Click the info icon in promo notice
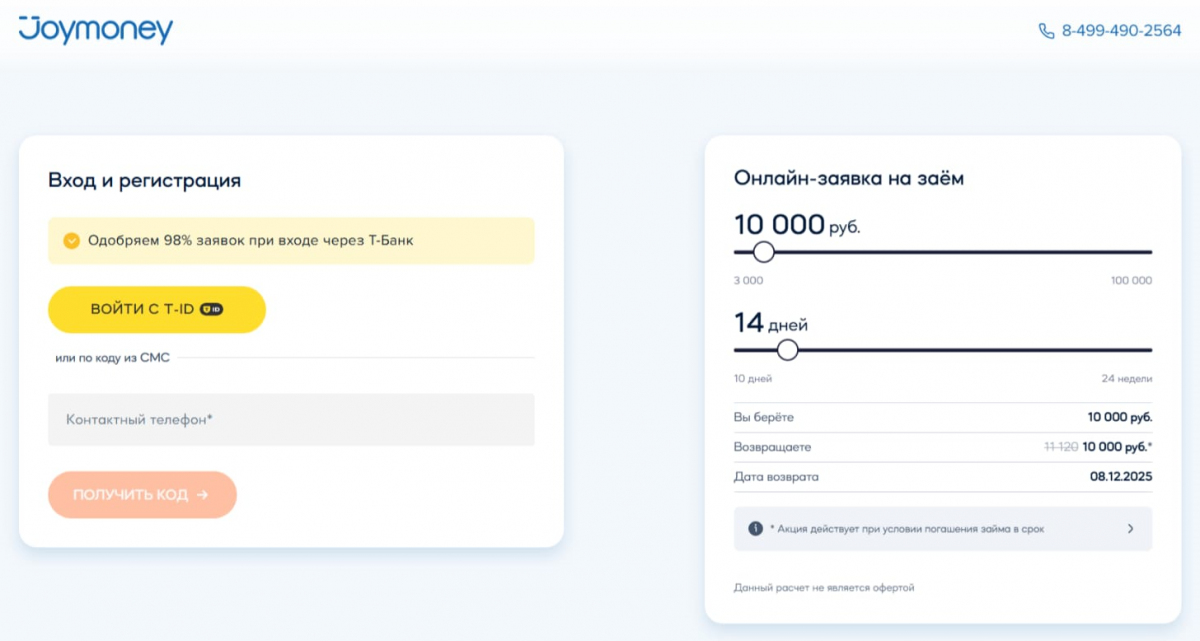Viewport: 1200px width, 641px height. coord(756,529)
